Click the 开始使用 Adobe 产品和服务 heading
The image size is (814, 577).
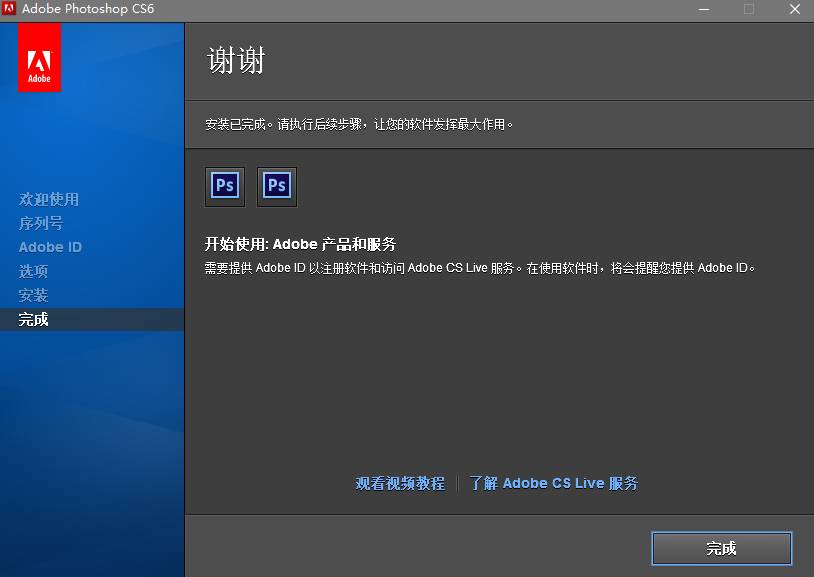(x=302, y=244)
